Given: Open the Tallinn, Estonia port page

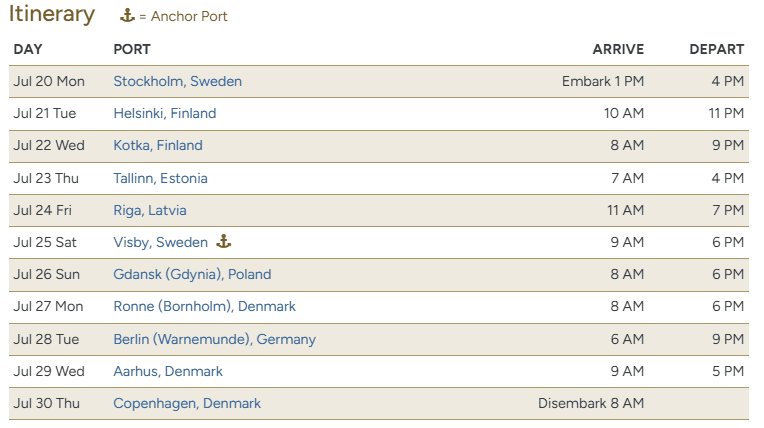Looking at the screenshot, I should tap(160, 178).
